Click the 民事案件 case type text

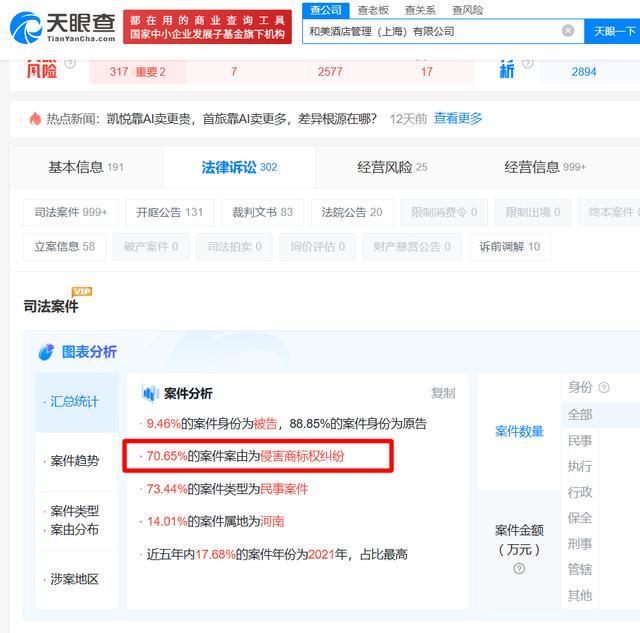pyautogui.click(x=284, y=489)
